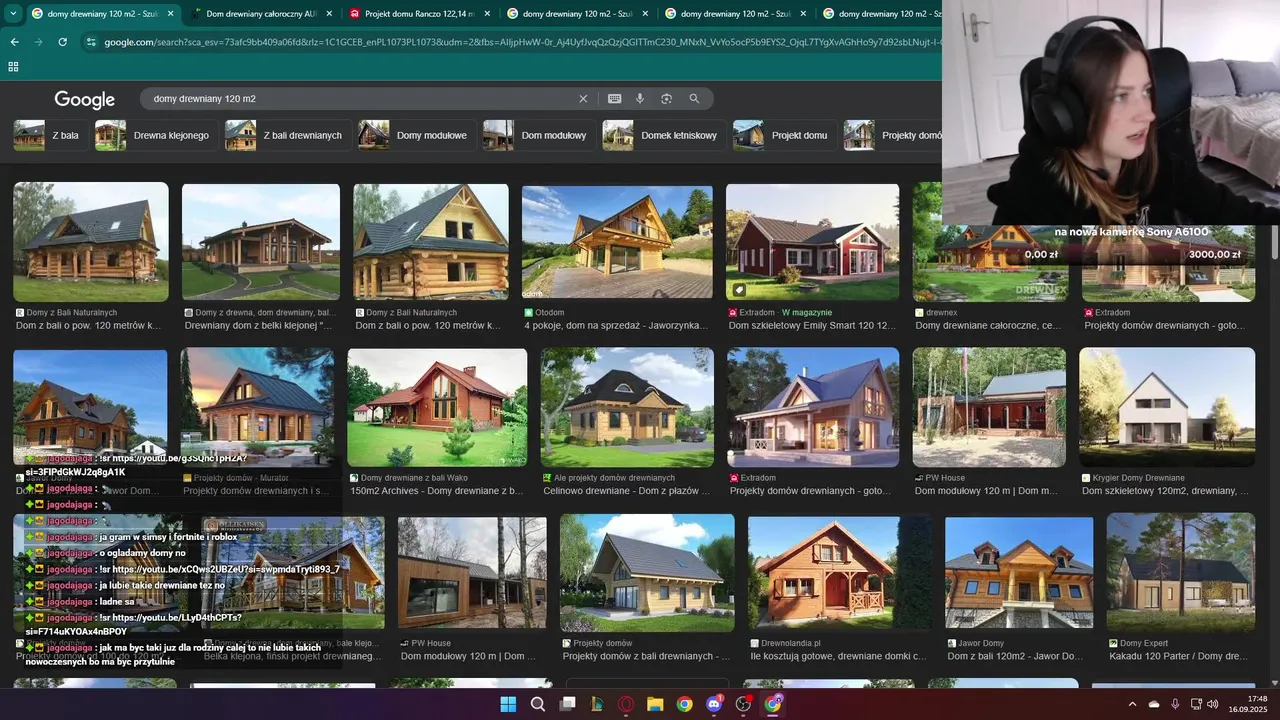Open Dom szkieletowy Emily Smart 120 link
1280x720 pixels.
tap(812, 326)
